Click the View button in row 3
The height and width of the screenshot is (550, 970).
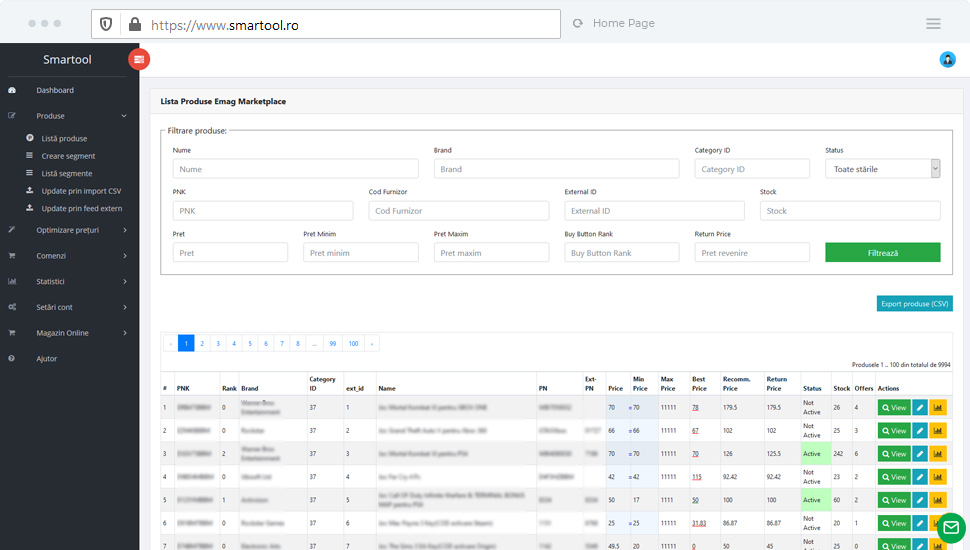tap(893, 454)
